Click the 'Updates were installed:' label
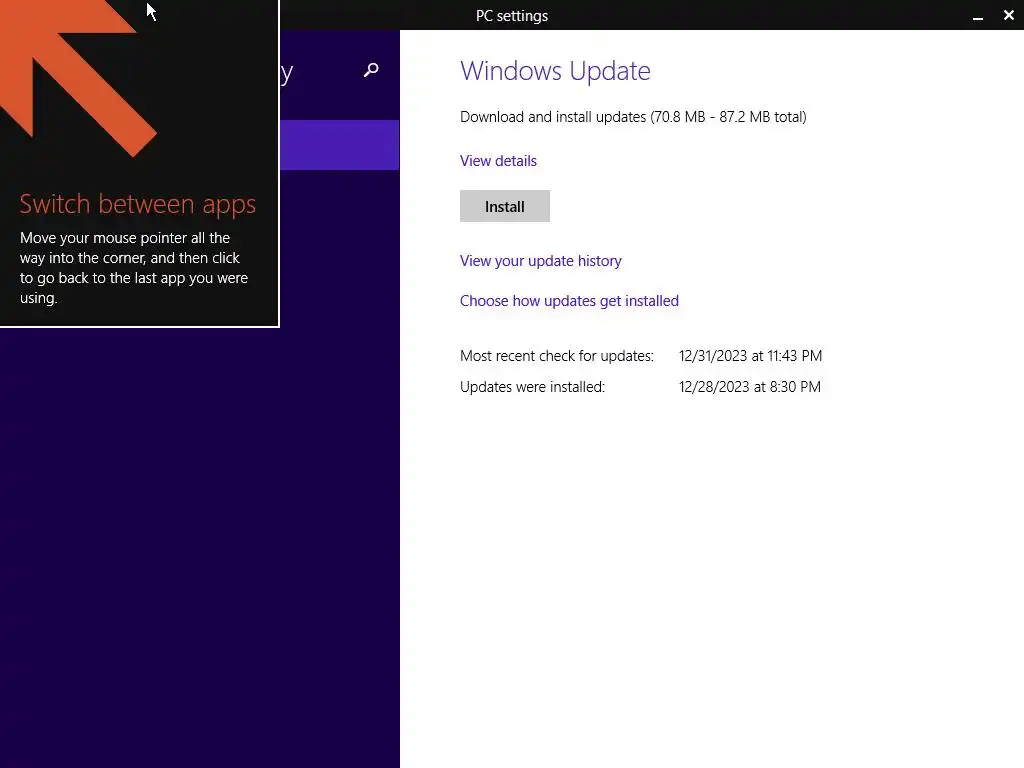 (x=532, y=387)
